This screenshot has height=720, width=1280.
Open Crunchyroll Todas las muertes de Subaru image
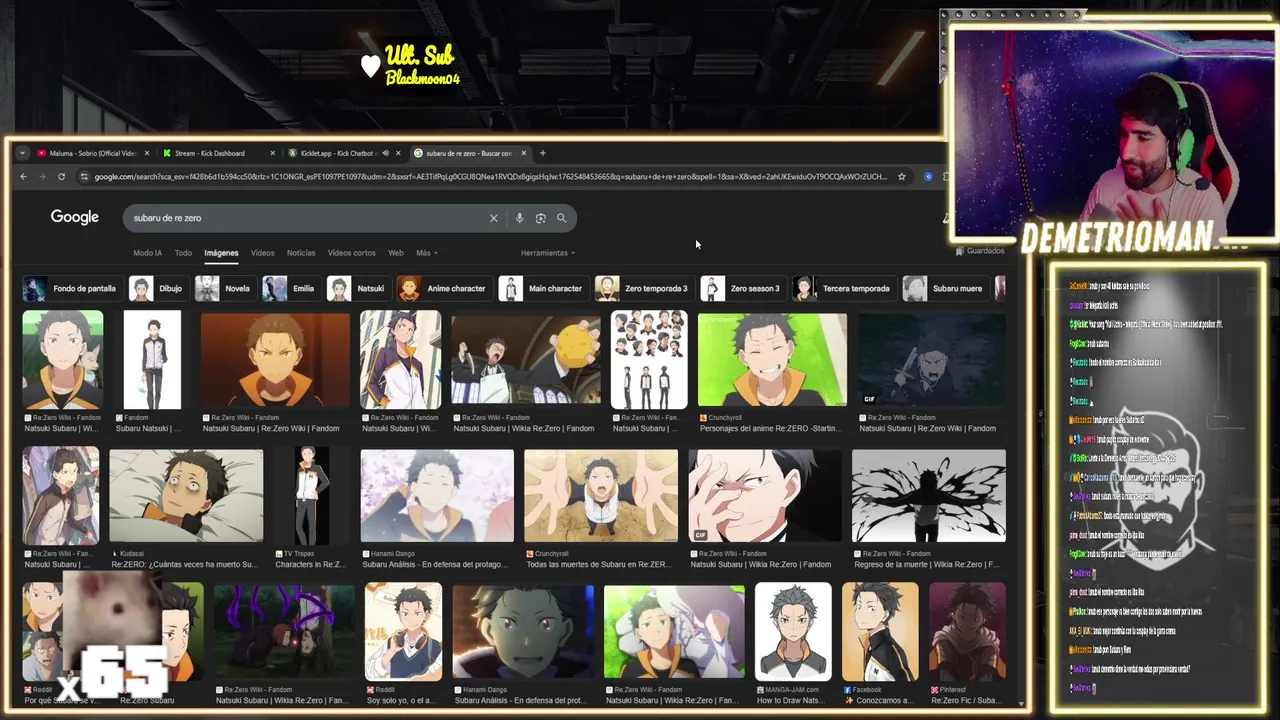point(601,496)
